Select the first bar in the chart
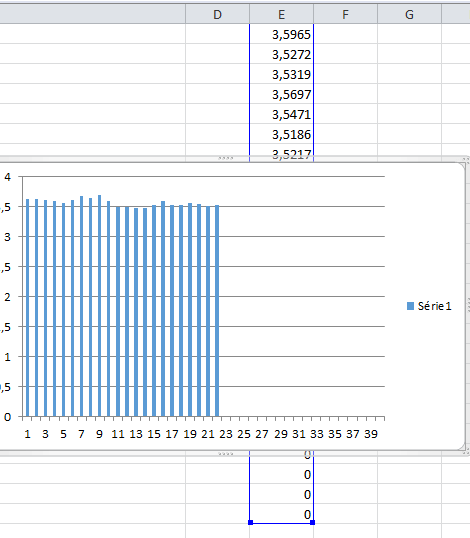470x538 pixels. pos(27,307)
